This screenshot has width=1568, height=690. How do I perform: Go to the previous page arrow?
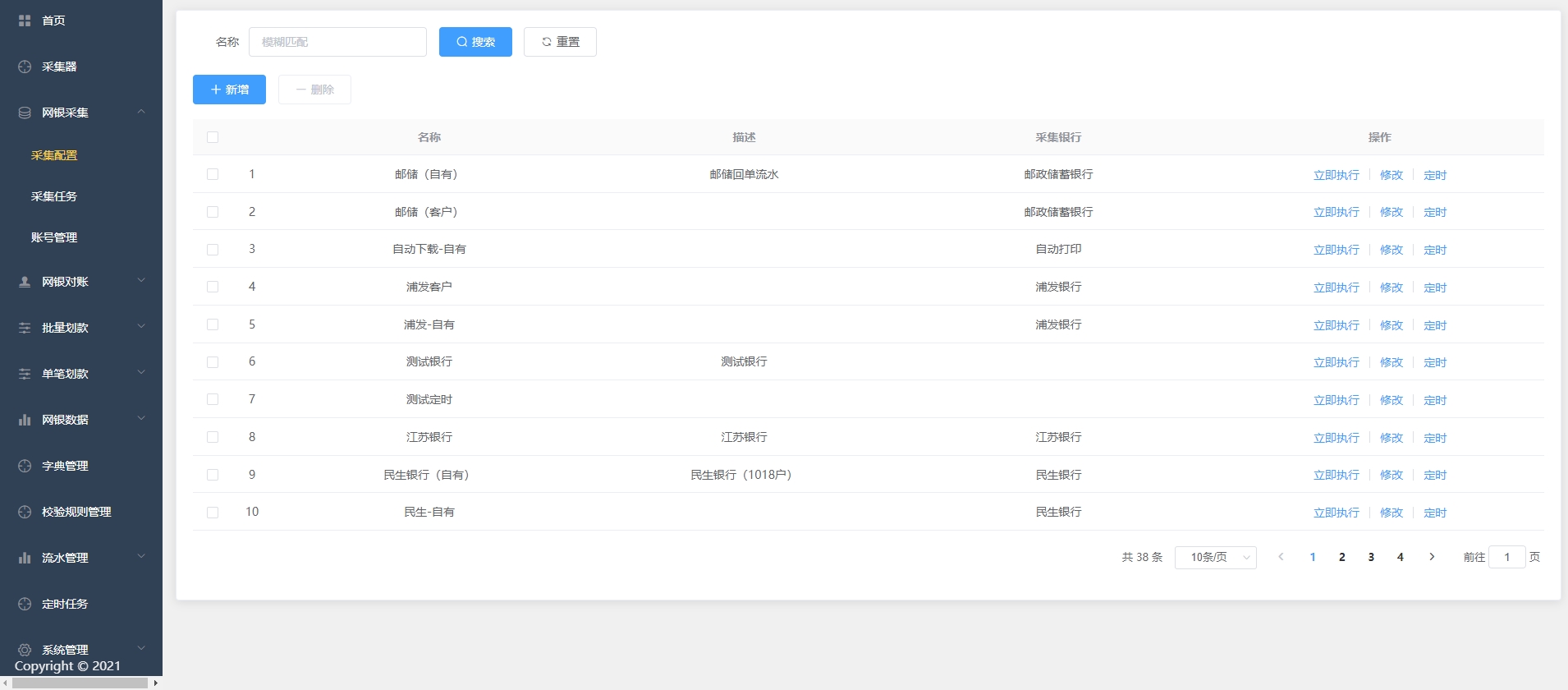pos(1281,557)
